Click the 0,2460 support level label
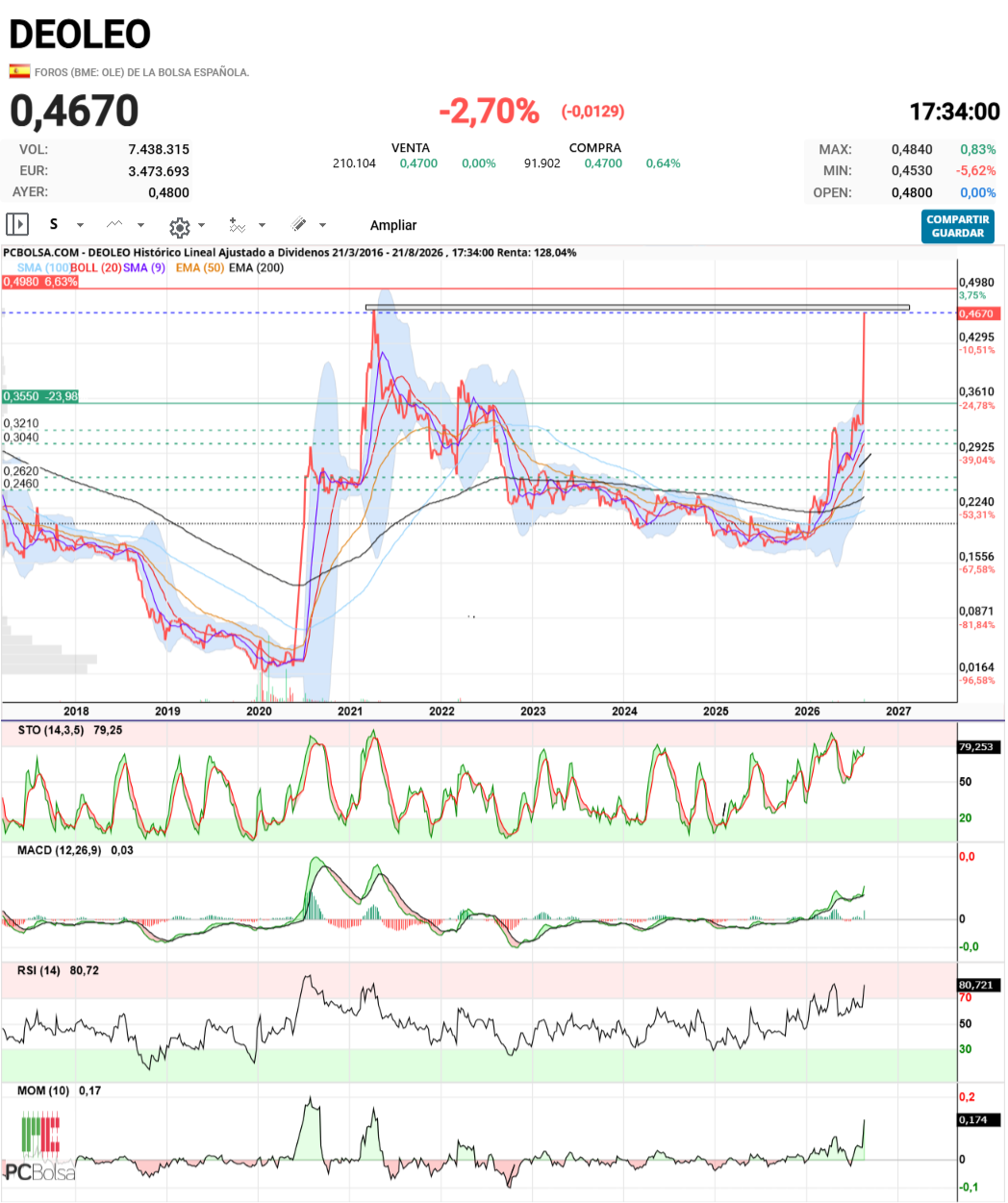This screenshot has height=1203, width=1008. click(21, 484)
